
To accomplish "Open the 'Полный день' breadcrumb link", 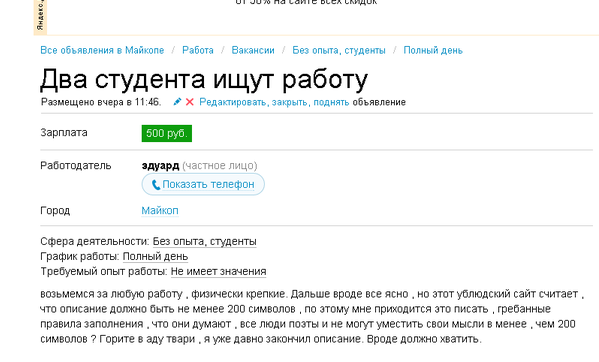I will click(433, 50).
